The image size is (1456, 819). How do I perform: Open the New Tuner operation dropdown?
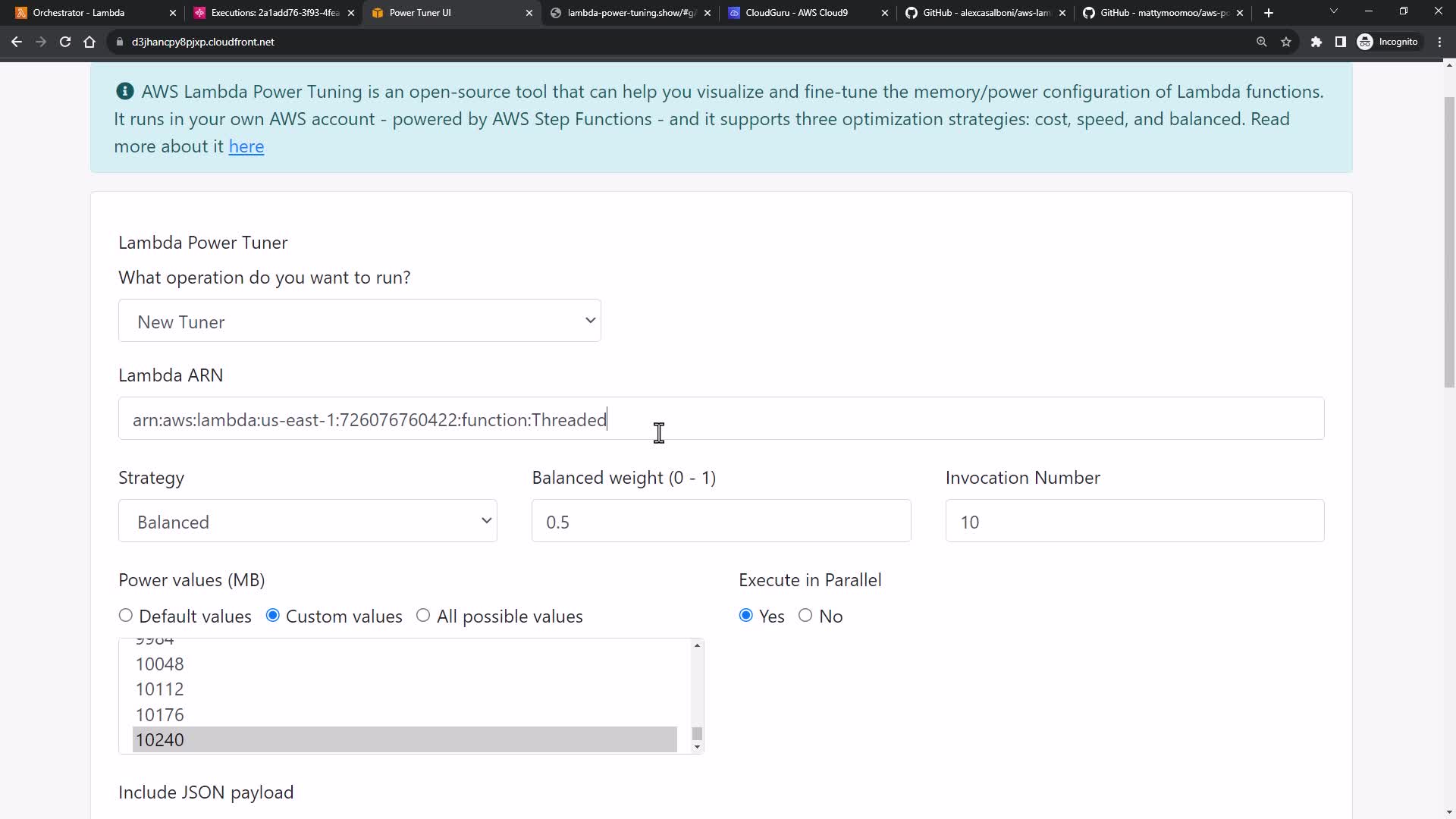pyautogui.click(x=359, y=321)
